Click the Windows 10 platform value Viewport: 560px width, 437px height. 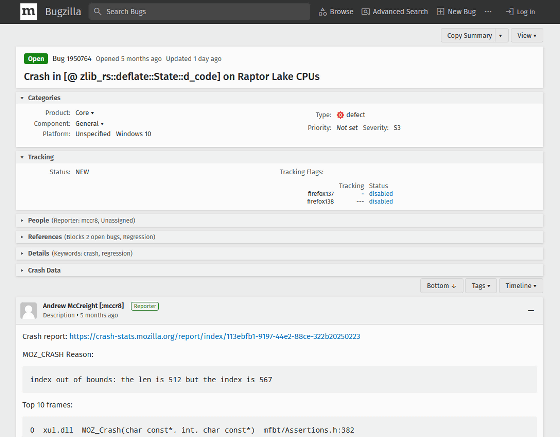tap(133, 134)
